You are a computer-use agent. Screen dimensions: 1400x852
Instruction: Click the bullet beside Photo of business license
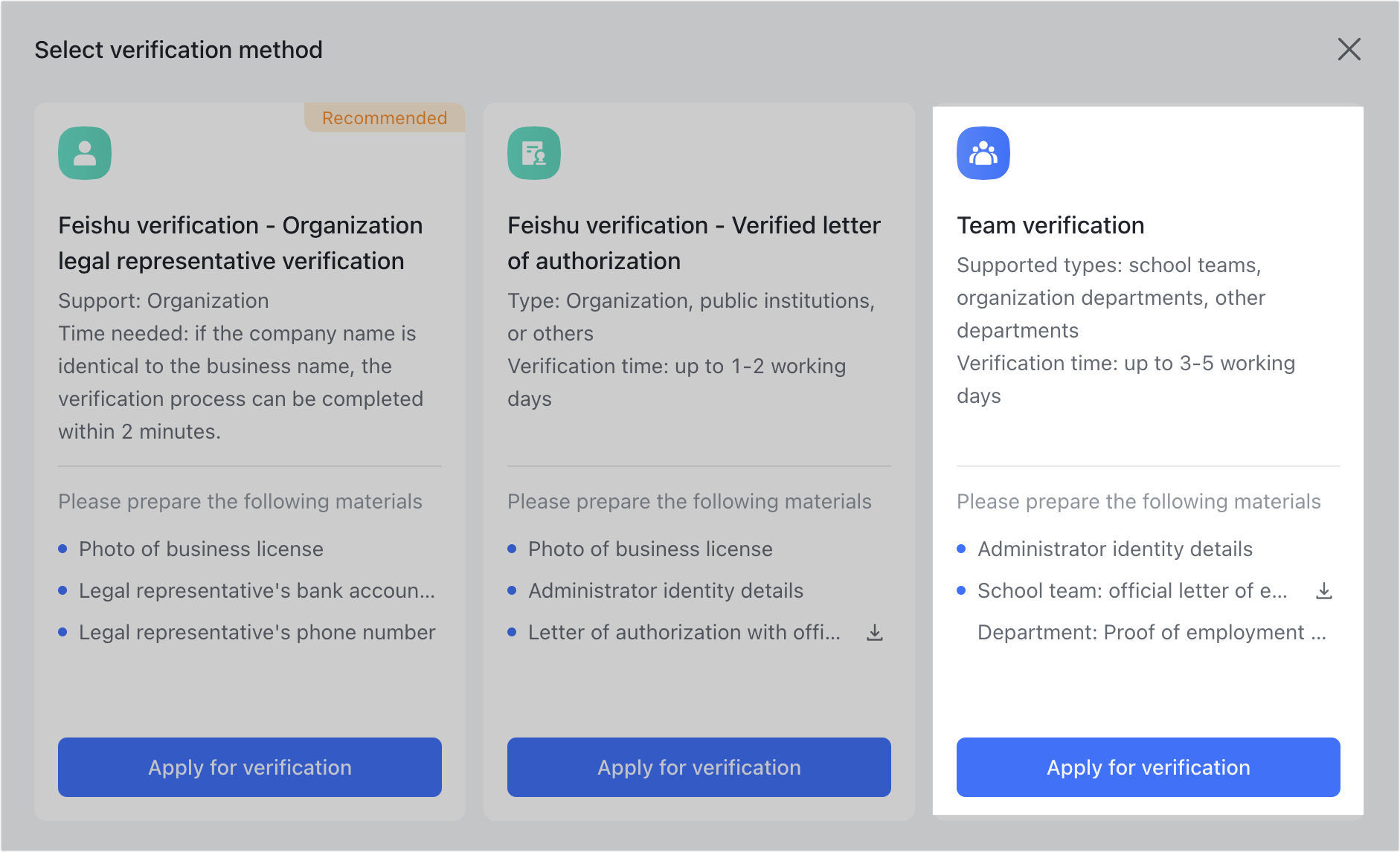(x=64, y=549)
